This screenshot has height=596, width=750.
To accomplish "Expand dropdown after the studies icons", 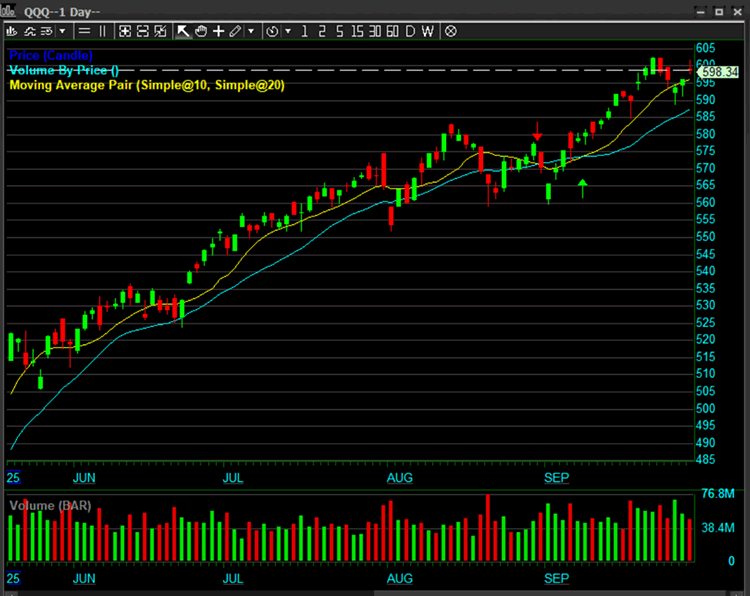I will click(x=63, y=31).
